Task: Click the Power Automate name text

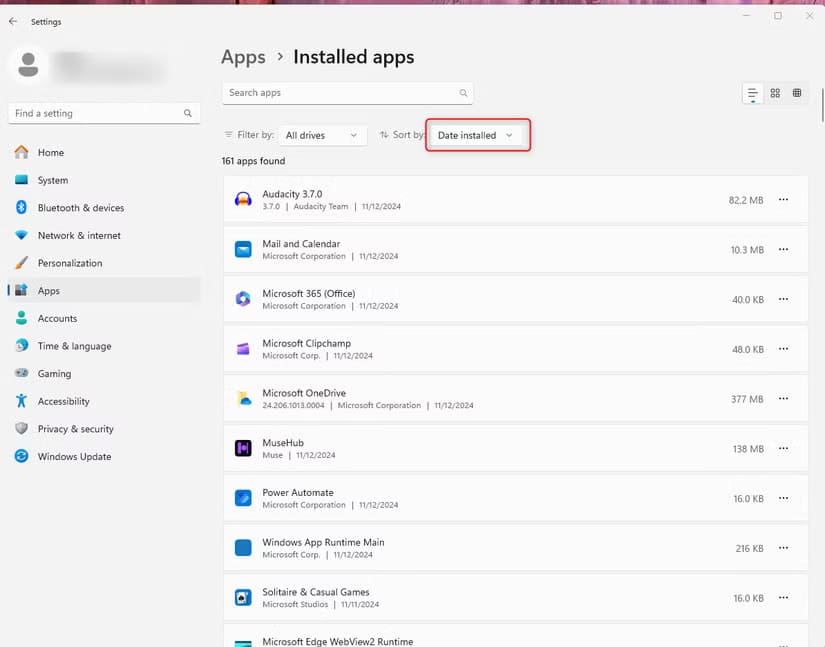Action: tap(298, 492)
